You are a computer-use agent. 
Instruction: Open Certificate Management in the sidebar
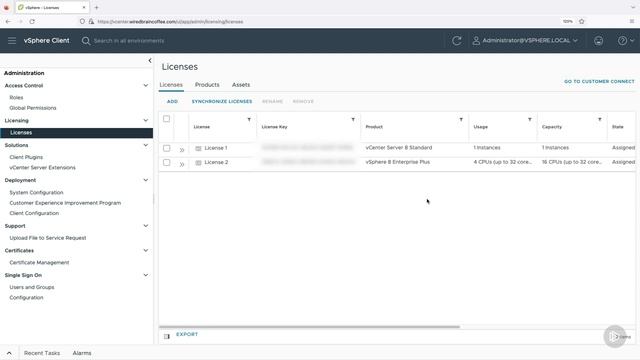[39, 262]
